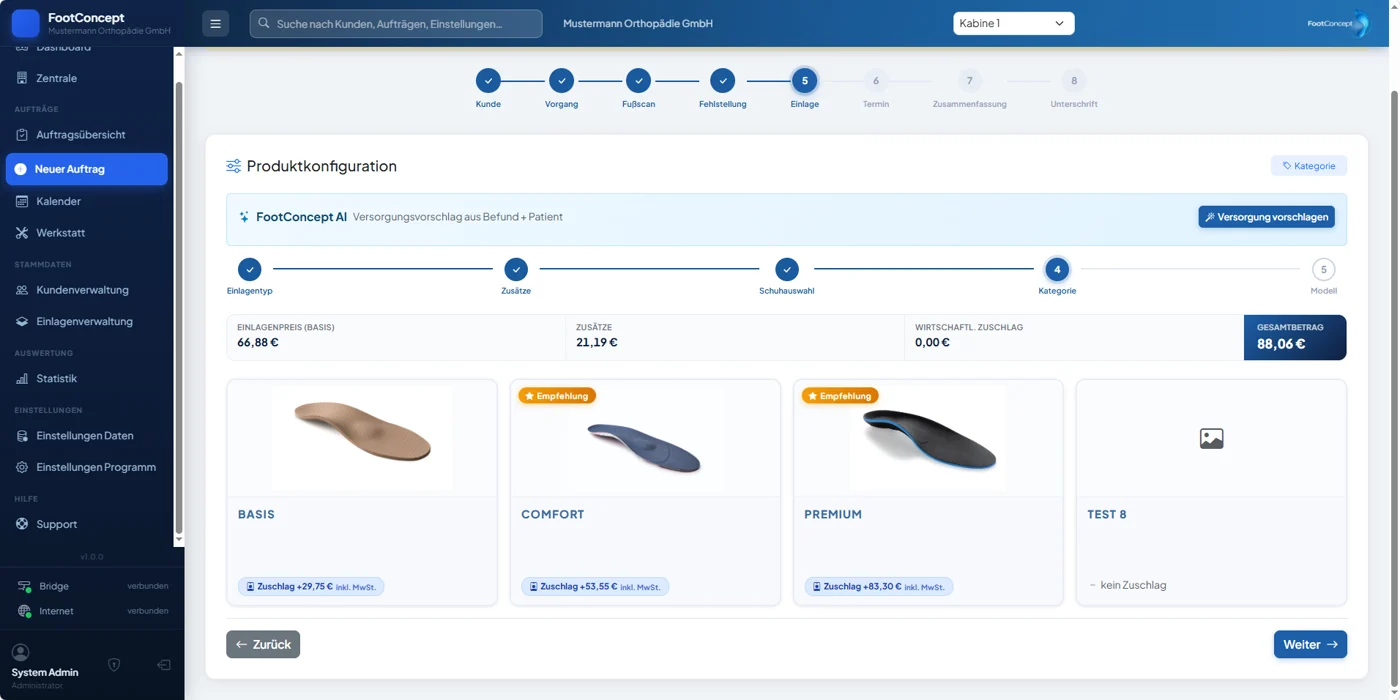Go to the Zusätze configuration sub-step
This screenshot has height=700, width=1400.
coord(516,269)
